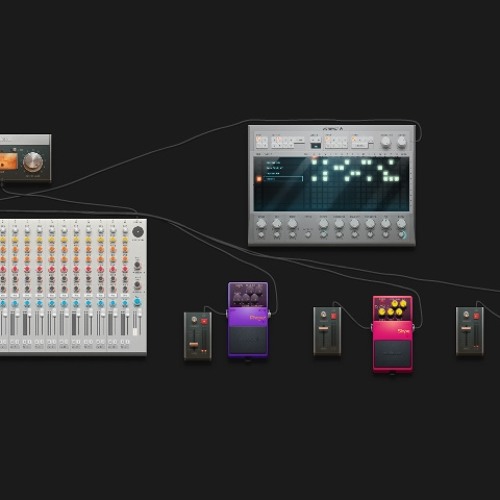Screen dimensions: 500x500
Task: Toggle the red mute button on middle mini fader
Action: [x=333, y=316]
